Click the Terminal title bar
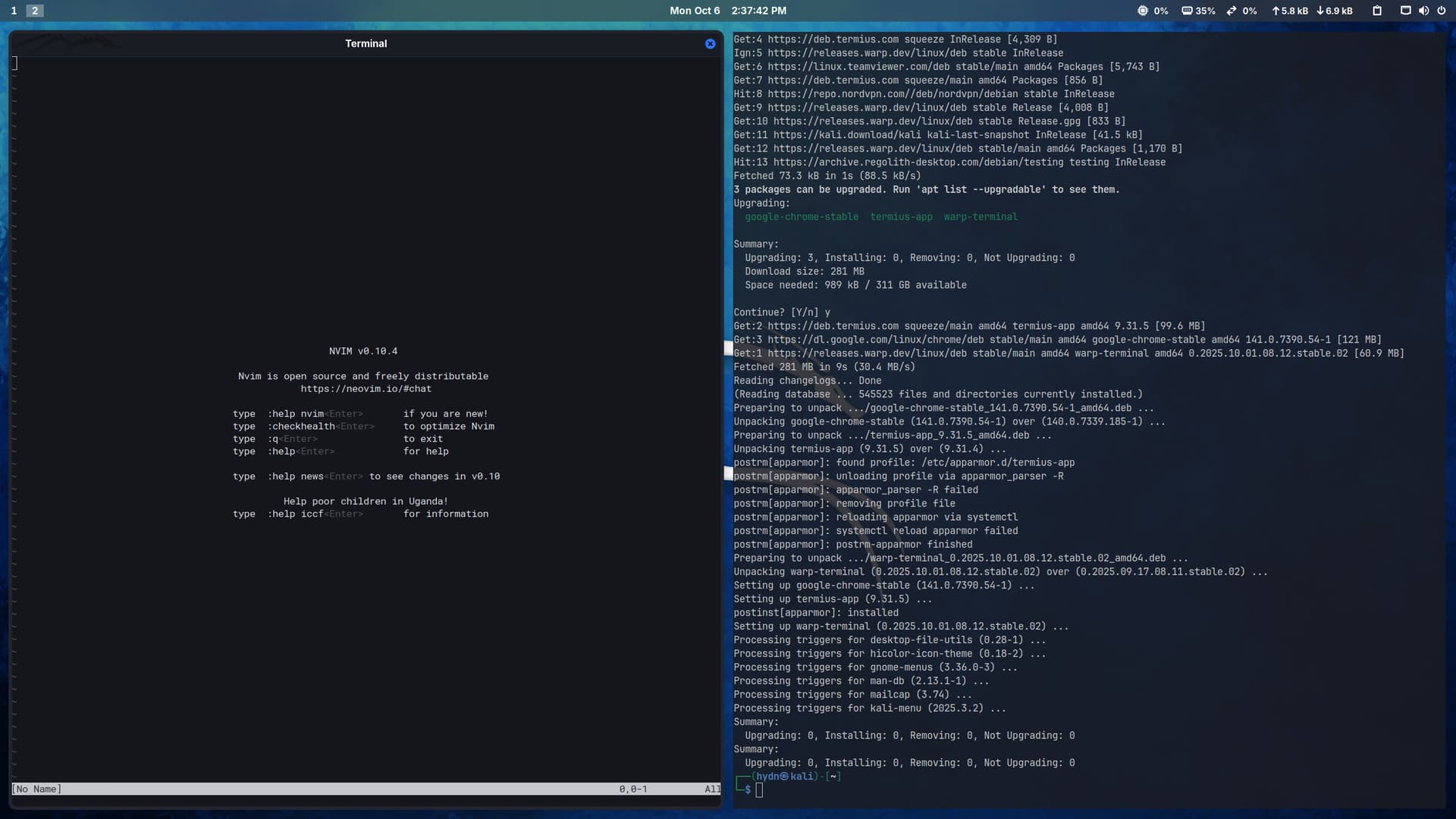This screenshot has height=819, width=1456. pos(366,44)
